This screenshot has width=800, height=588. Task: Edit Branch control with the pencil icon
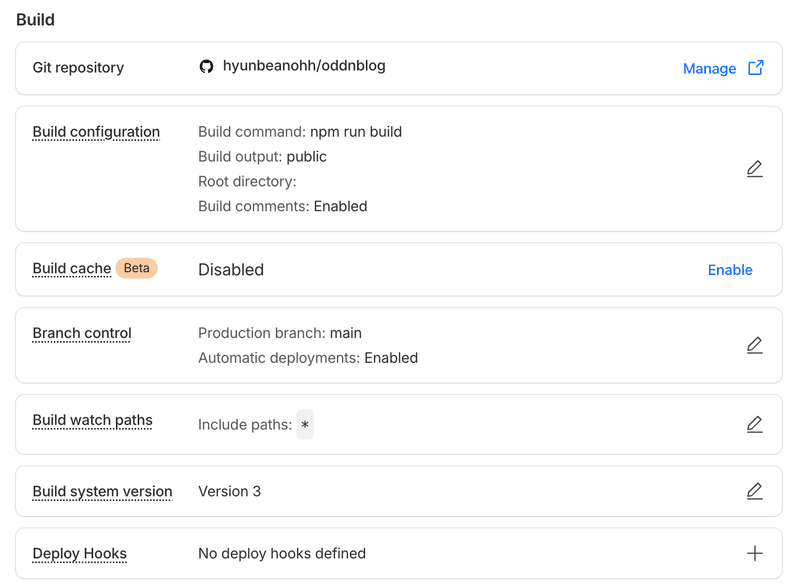click(x=755, y=346)
